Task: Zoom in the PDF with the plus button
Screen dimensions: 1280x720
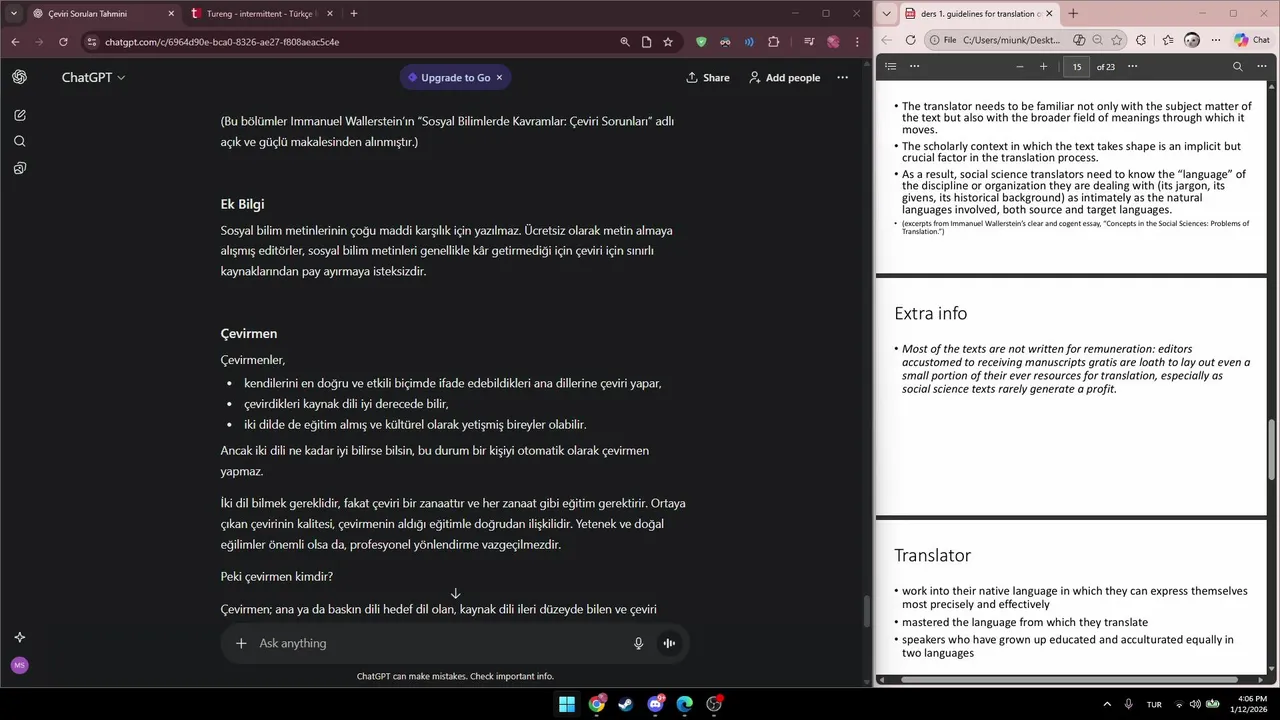Action: [x=1043, y=66]
